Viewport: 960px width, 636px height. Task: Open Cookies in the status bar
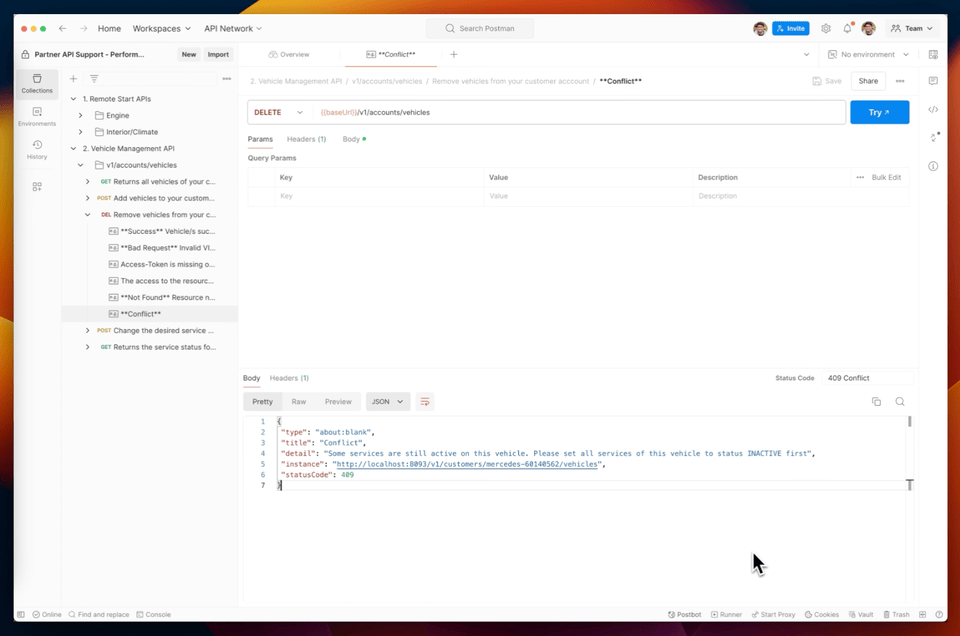822,615
